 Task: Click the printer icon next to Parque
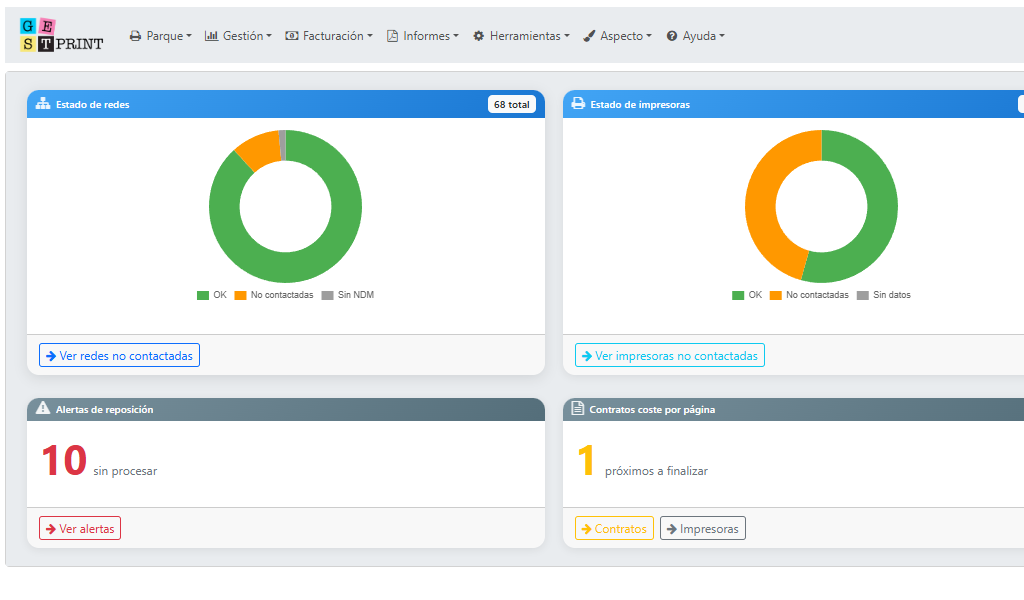pyautogui.click(x=135, y=36)
